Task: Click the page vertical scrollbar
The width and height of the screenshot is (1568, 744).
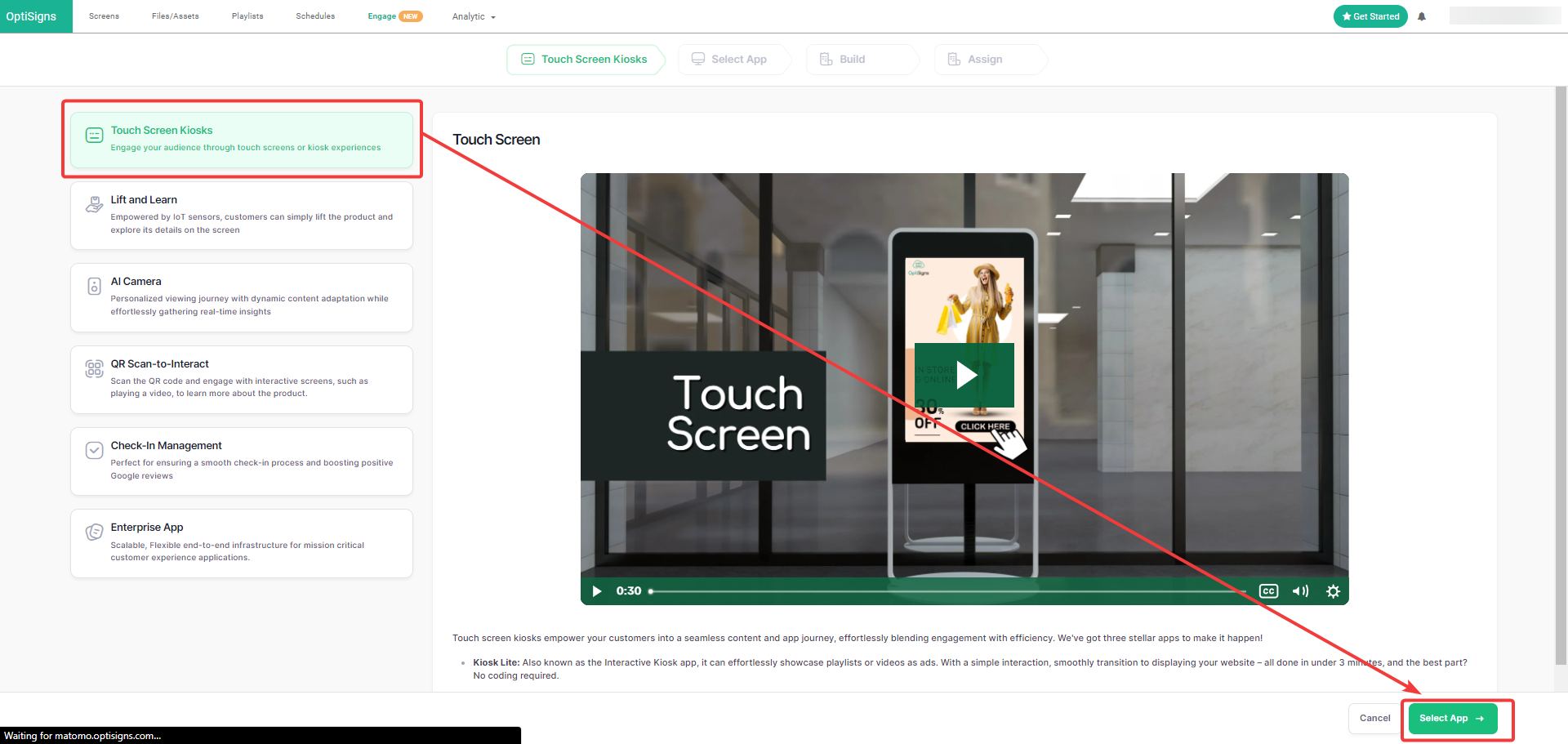Action: pos(1561,376)
